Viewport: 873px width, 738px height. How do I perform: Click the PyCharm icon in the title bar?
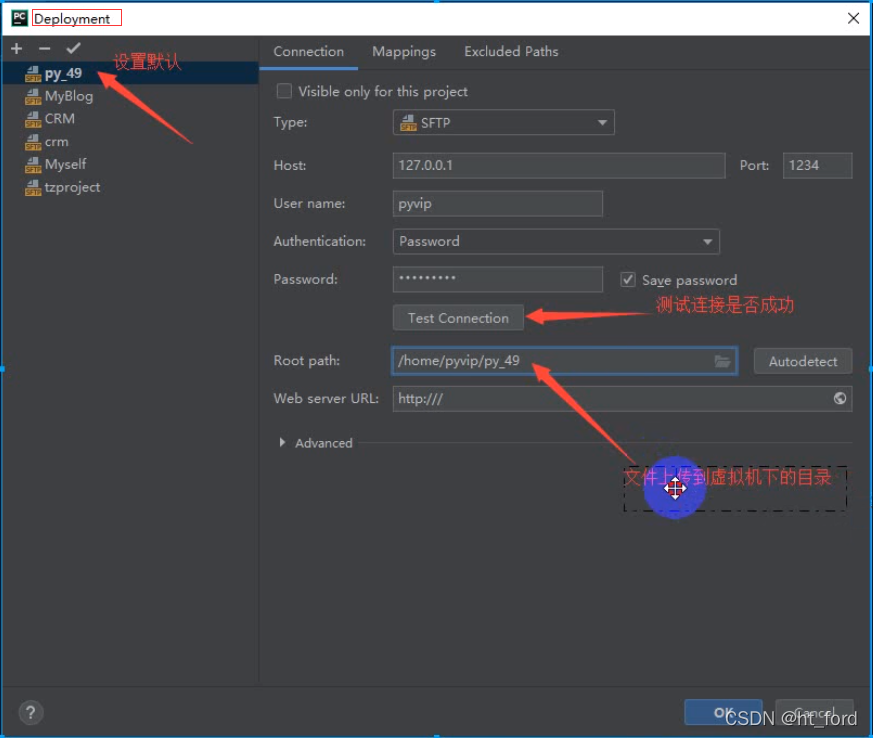click(x=19, y=18)
